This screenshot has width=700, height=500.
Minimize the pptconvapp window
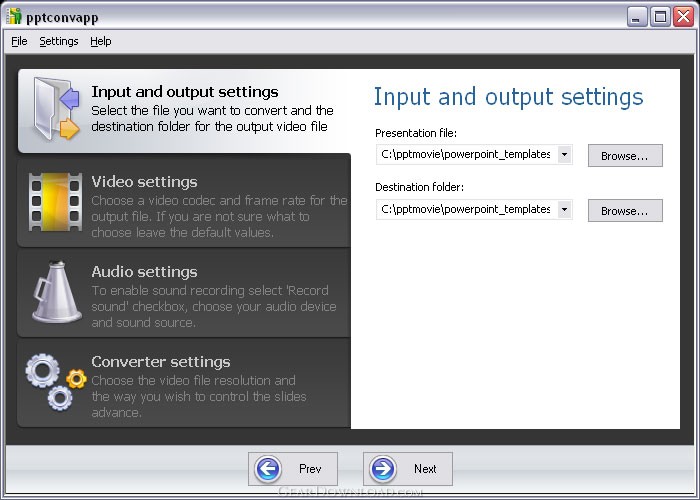(637, 17)
